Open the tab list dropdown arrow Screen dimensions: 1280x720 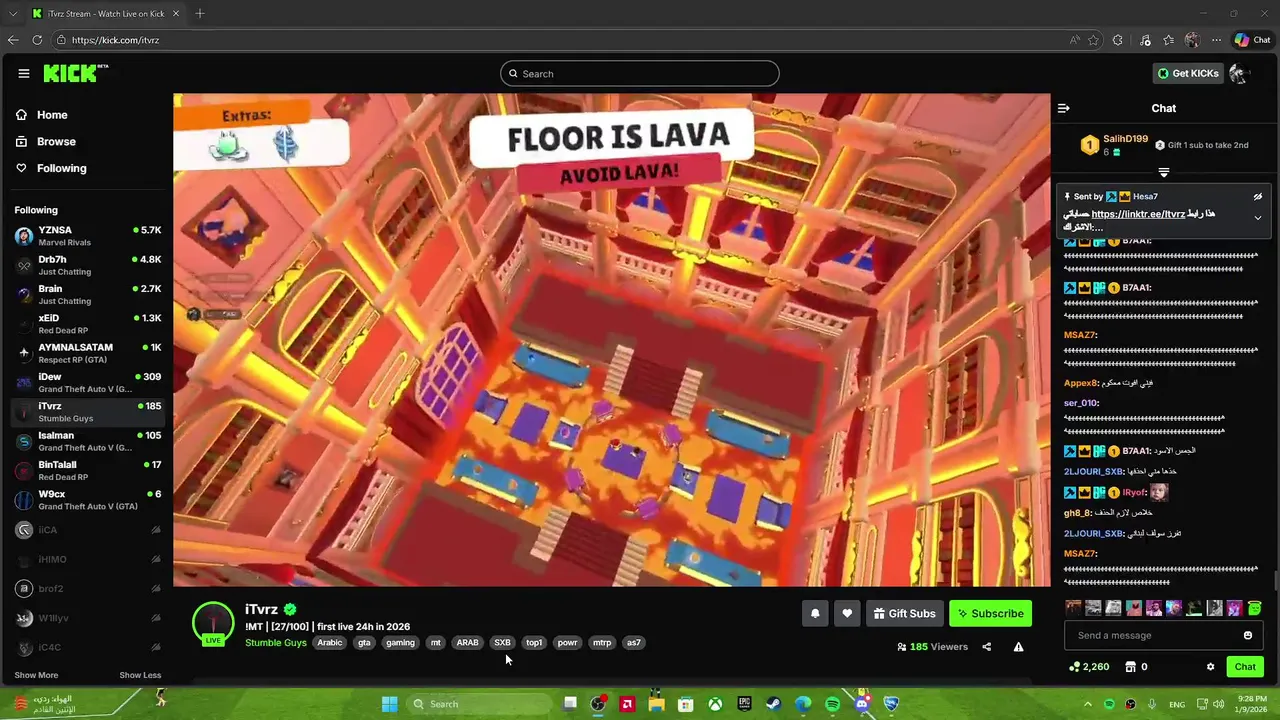pyautogui.click(x=13, y=14)
